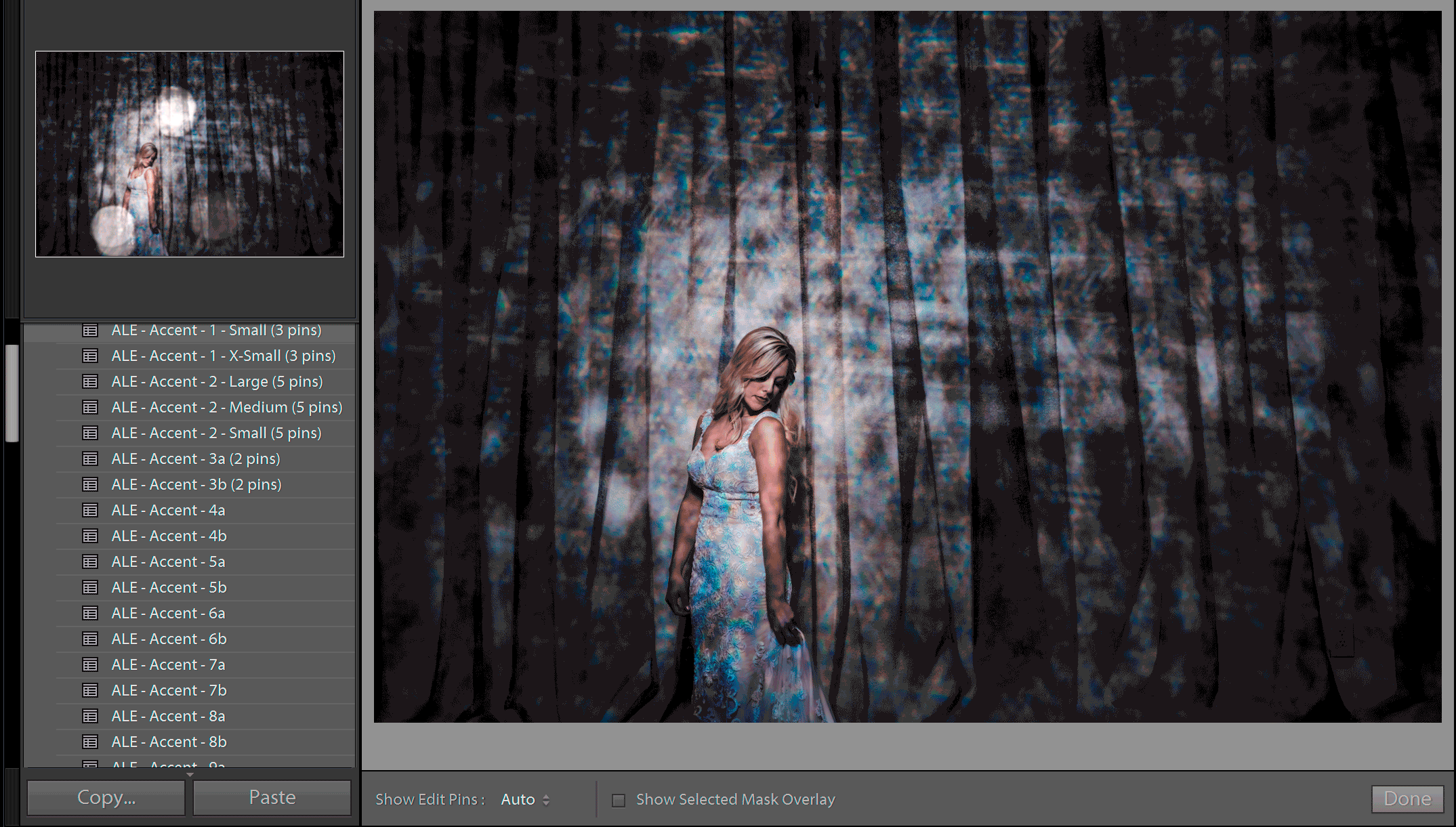Enable Show Selected Mask Overlay checkbox
The width and height of the screenshot is (1456, 827).
pyautogui.click(x=619, y=800)
